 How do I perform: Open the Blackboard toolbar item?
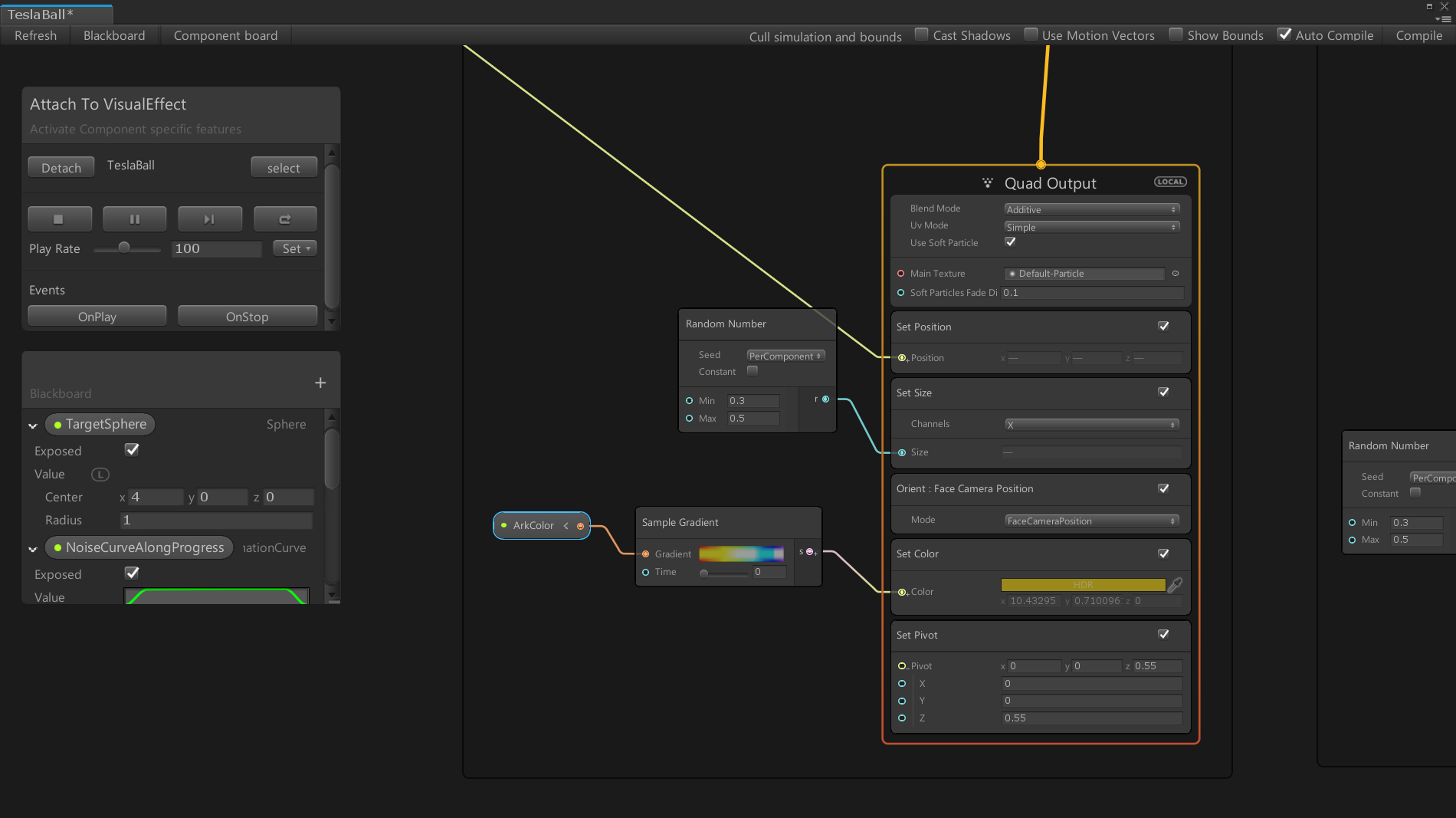click(114, 35)
